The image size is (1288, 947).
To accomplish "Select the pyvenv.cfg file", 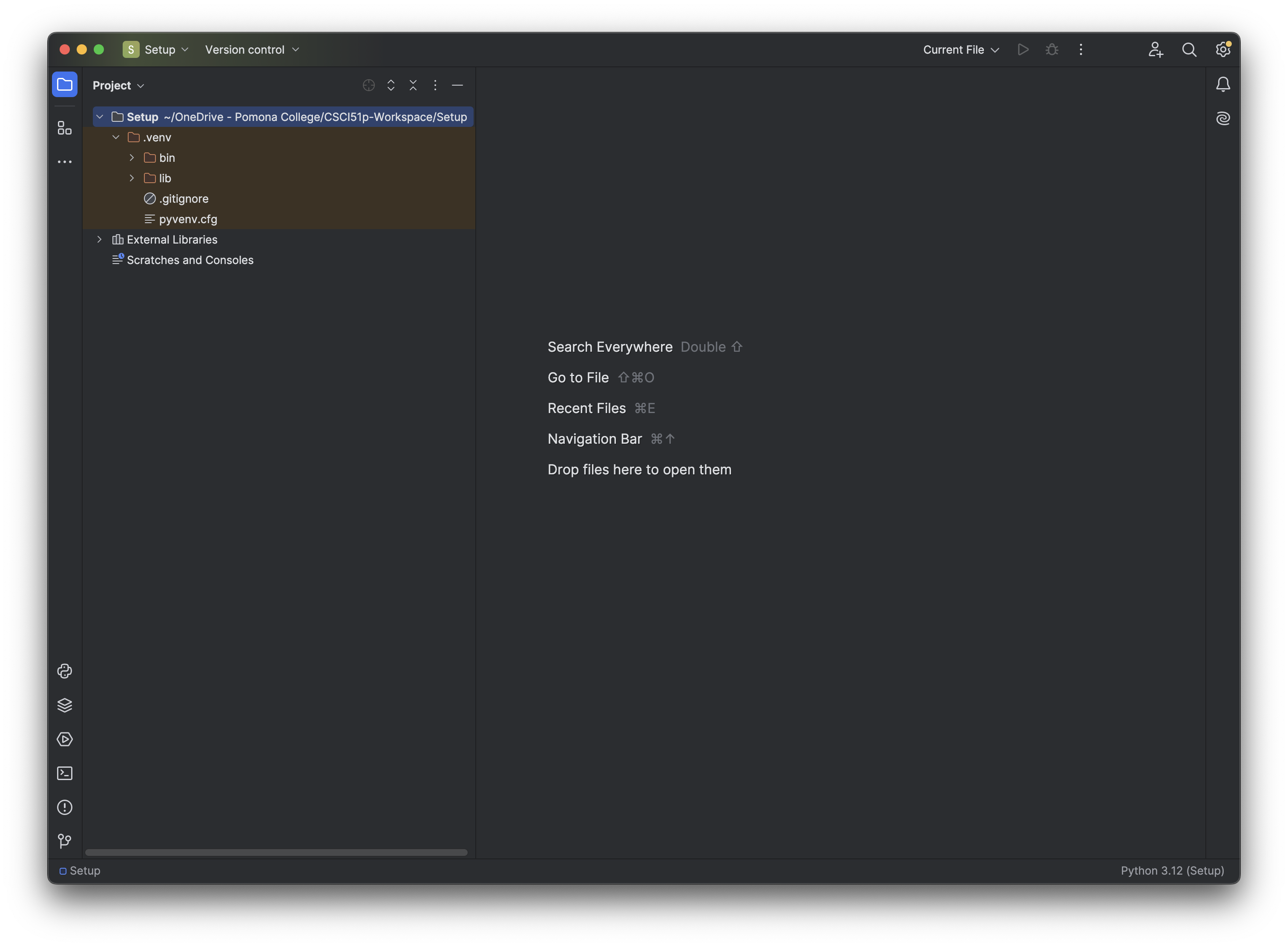I will [187, 219].
